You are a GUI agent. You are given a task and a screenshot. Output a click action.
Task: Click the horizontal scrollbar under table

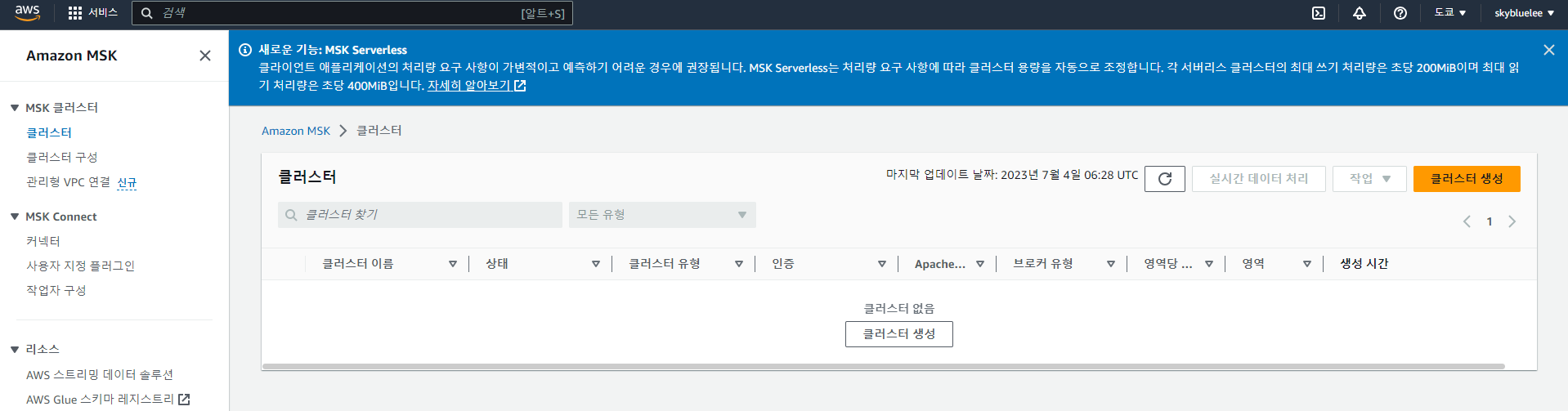click(883, 367)
